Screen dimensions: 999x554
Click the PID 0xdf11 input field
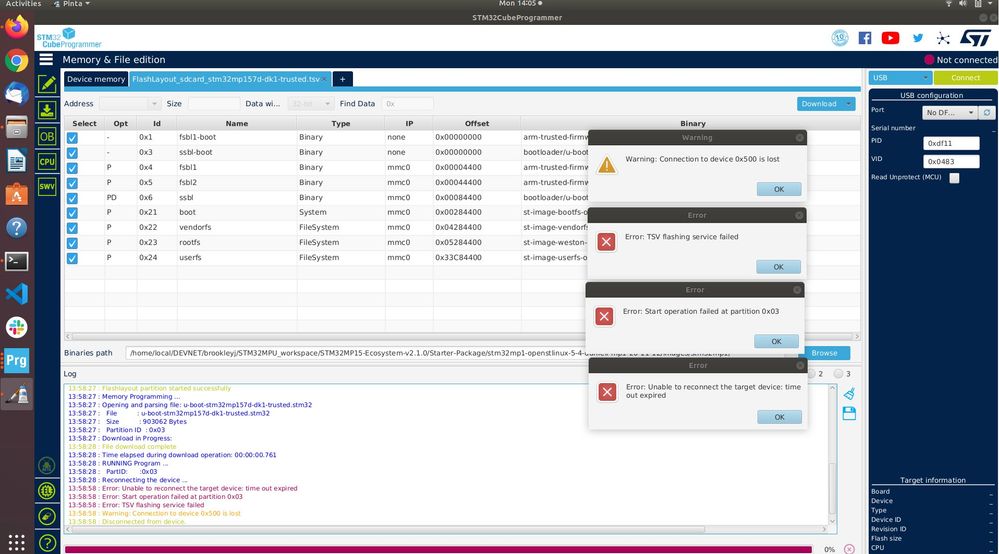(951, 143)
